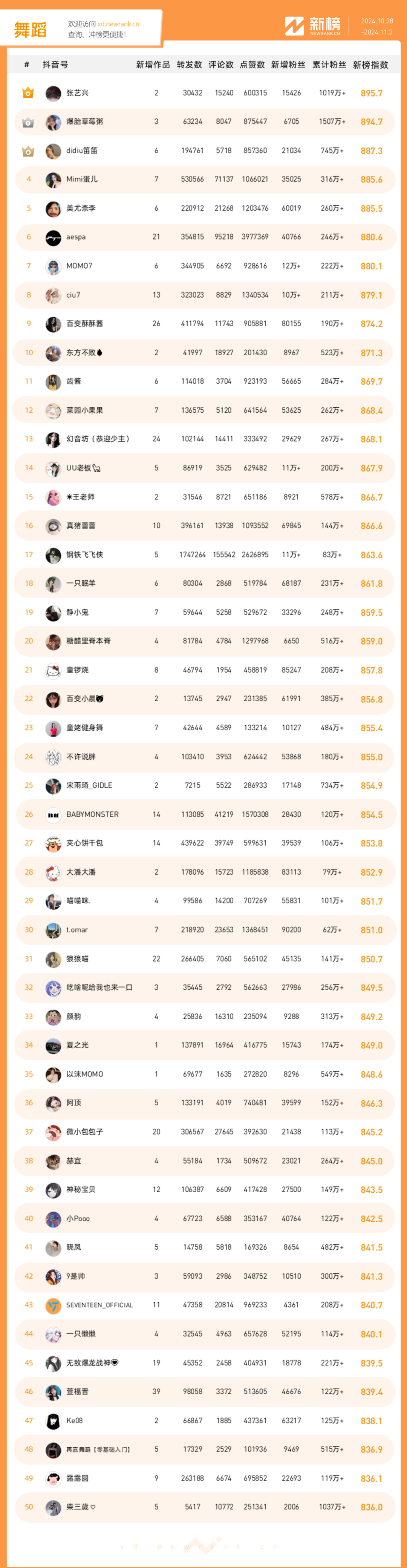Click the bronze crown rank-three icon
407x1568 pixels.
pos(28,151)
